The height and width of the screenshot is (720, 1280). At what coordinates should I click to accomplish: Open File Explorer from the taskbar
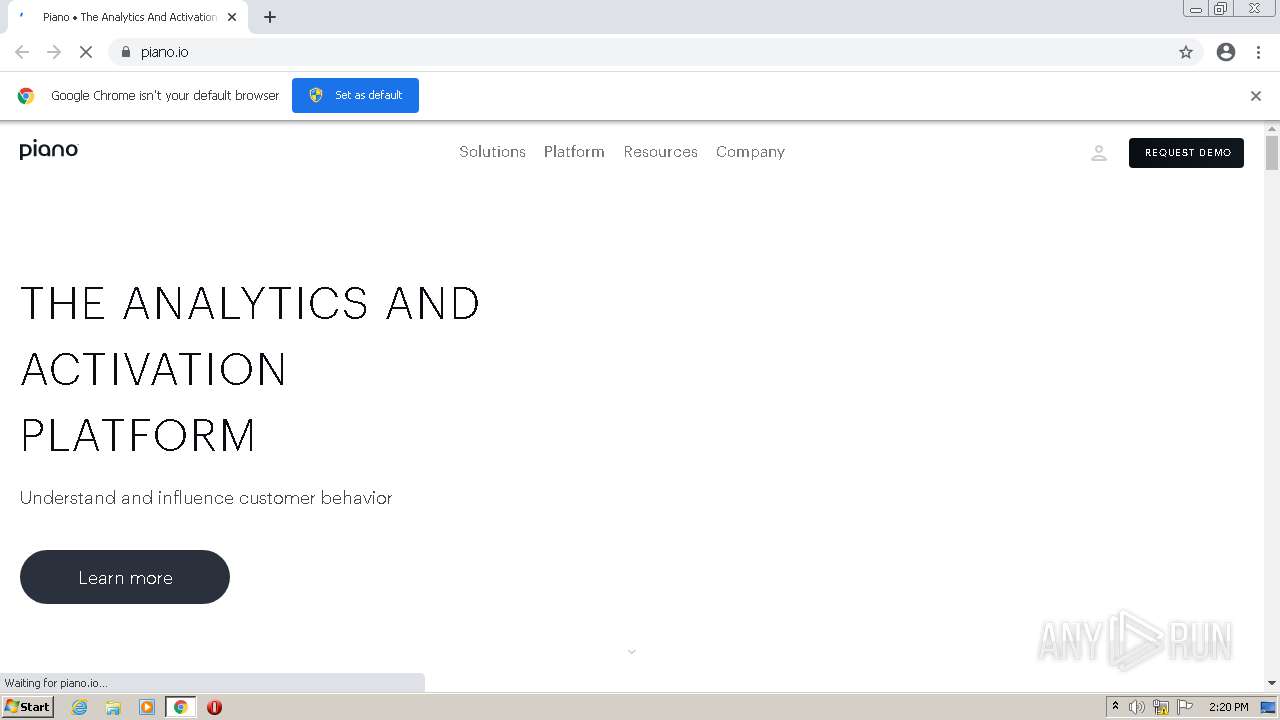[x=113, y=707]
